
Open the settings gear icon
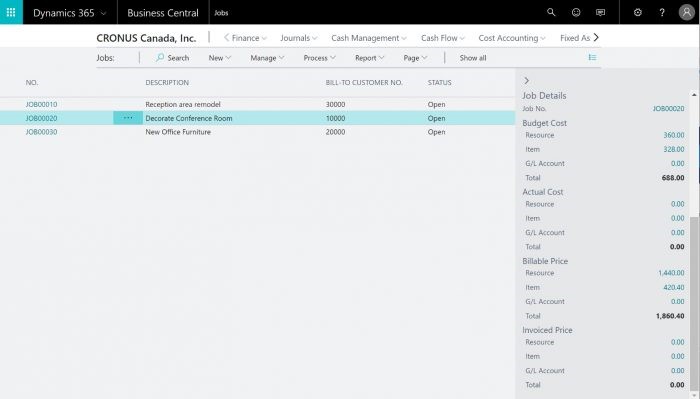pyautogui.click(x=638, y=12)
